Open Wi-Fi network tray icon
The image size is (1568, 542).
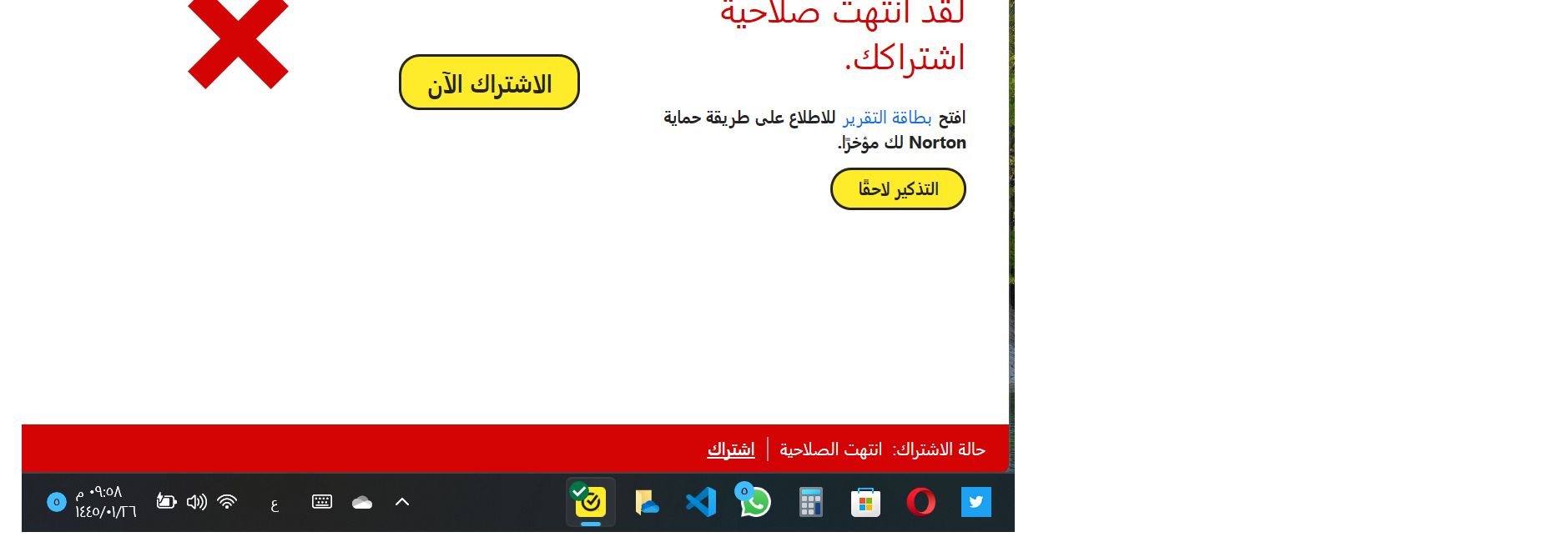coord(227,501)
